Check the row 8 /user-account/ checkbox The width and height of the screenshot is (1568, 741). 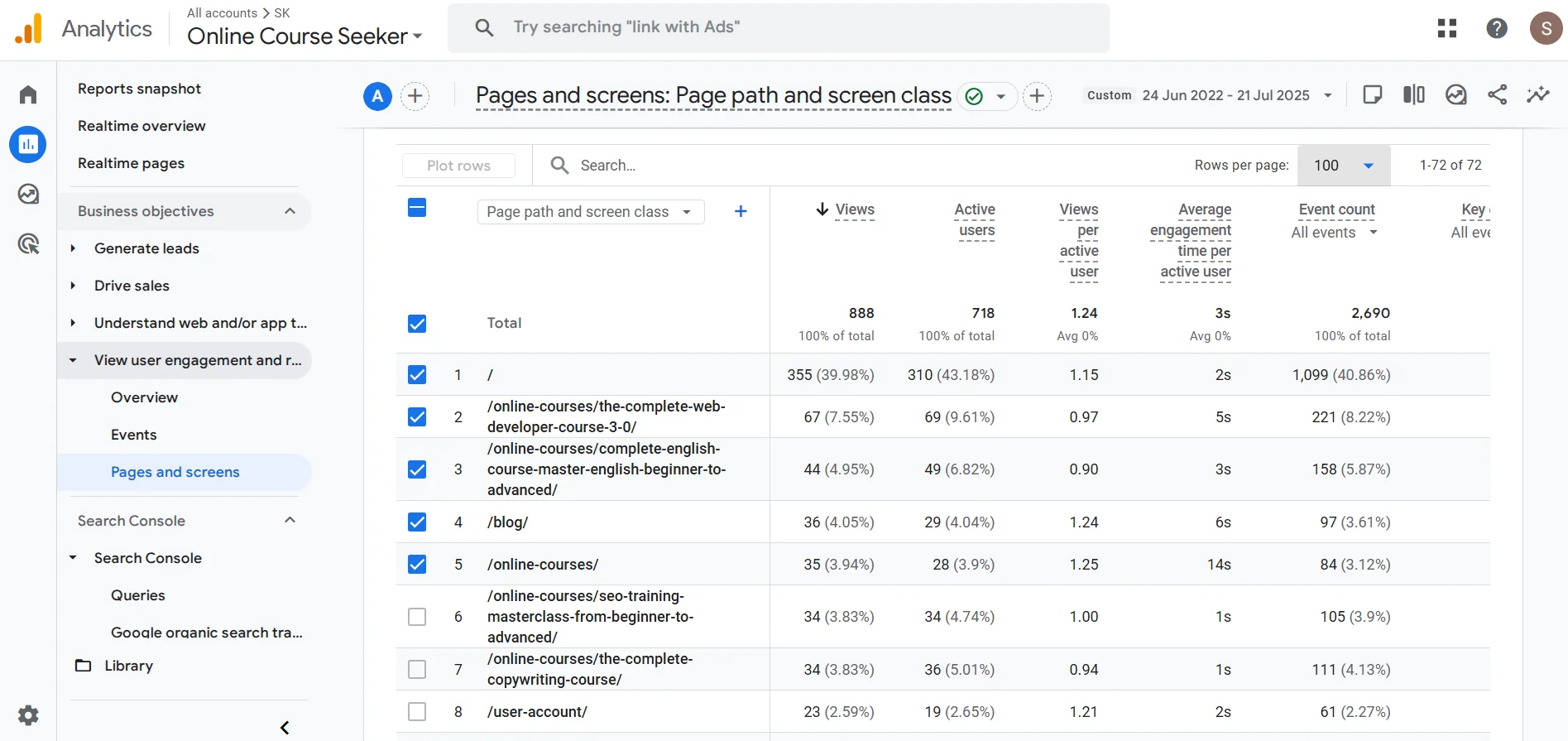[x=417, y=712]
